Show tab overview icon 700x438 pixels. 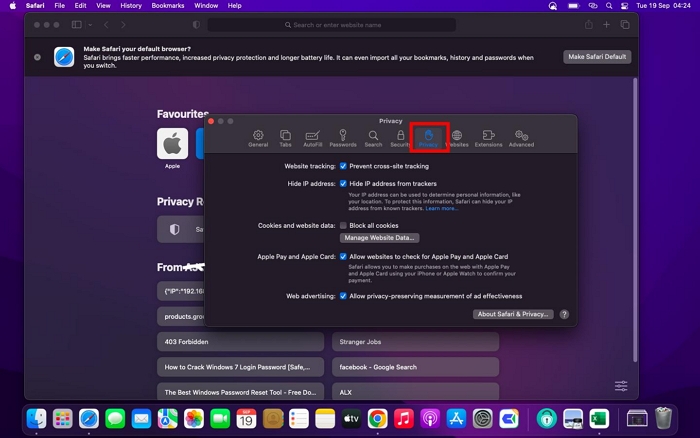click(x=625, y=25)
